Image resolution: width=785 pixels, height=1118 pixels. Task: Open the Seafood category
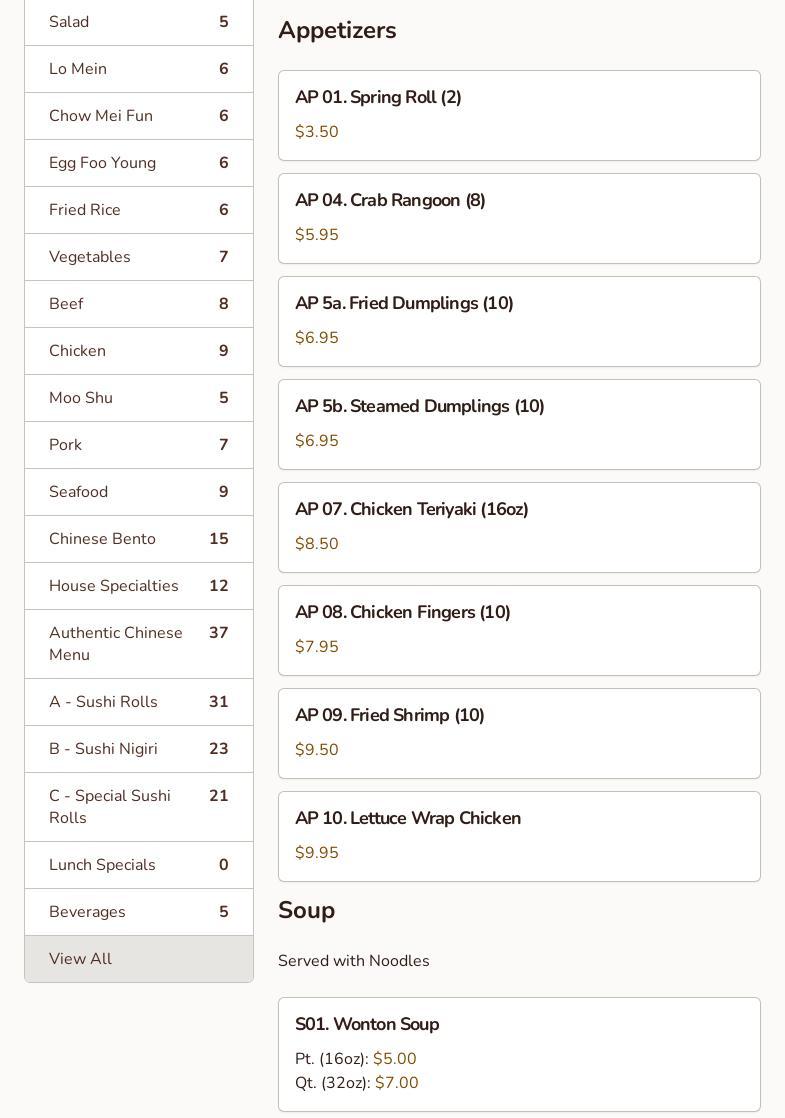click(138, 492)
